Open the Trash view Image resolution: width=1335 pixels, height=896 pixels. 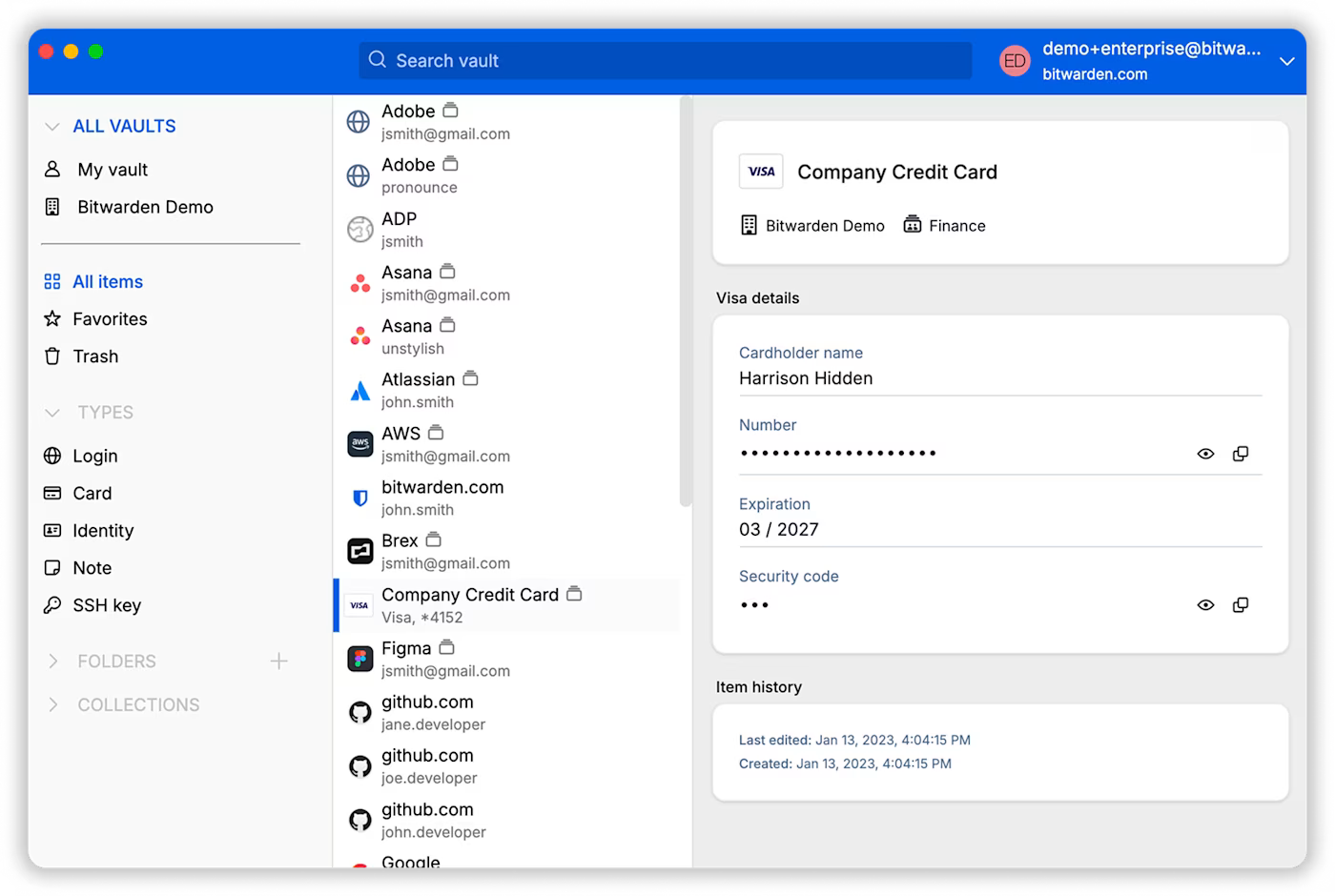(95, 356)
